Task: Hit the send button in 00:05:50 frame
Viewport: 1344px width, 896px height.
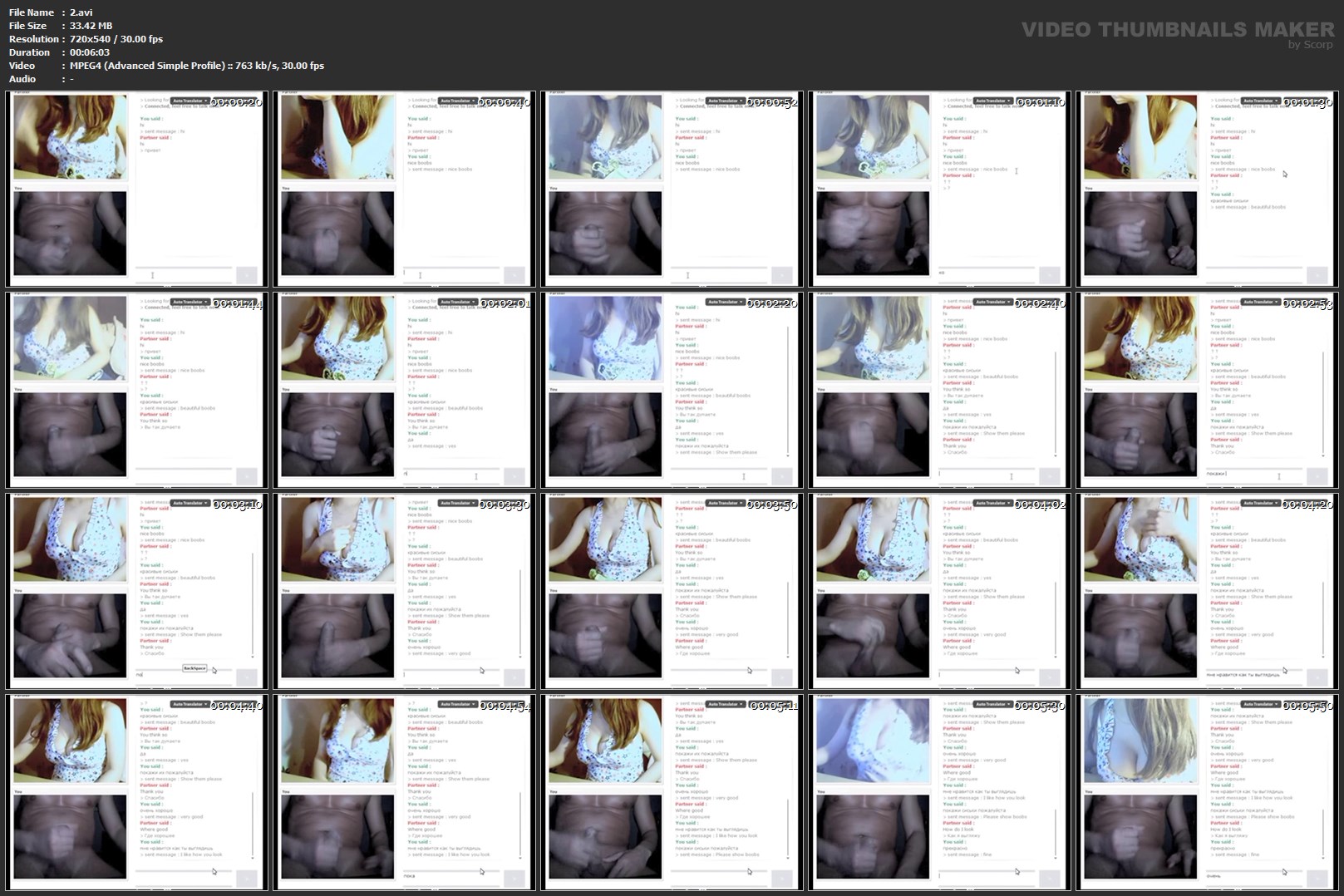Action: [1317, 878]
